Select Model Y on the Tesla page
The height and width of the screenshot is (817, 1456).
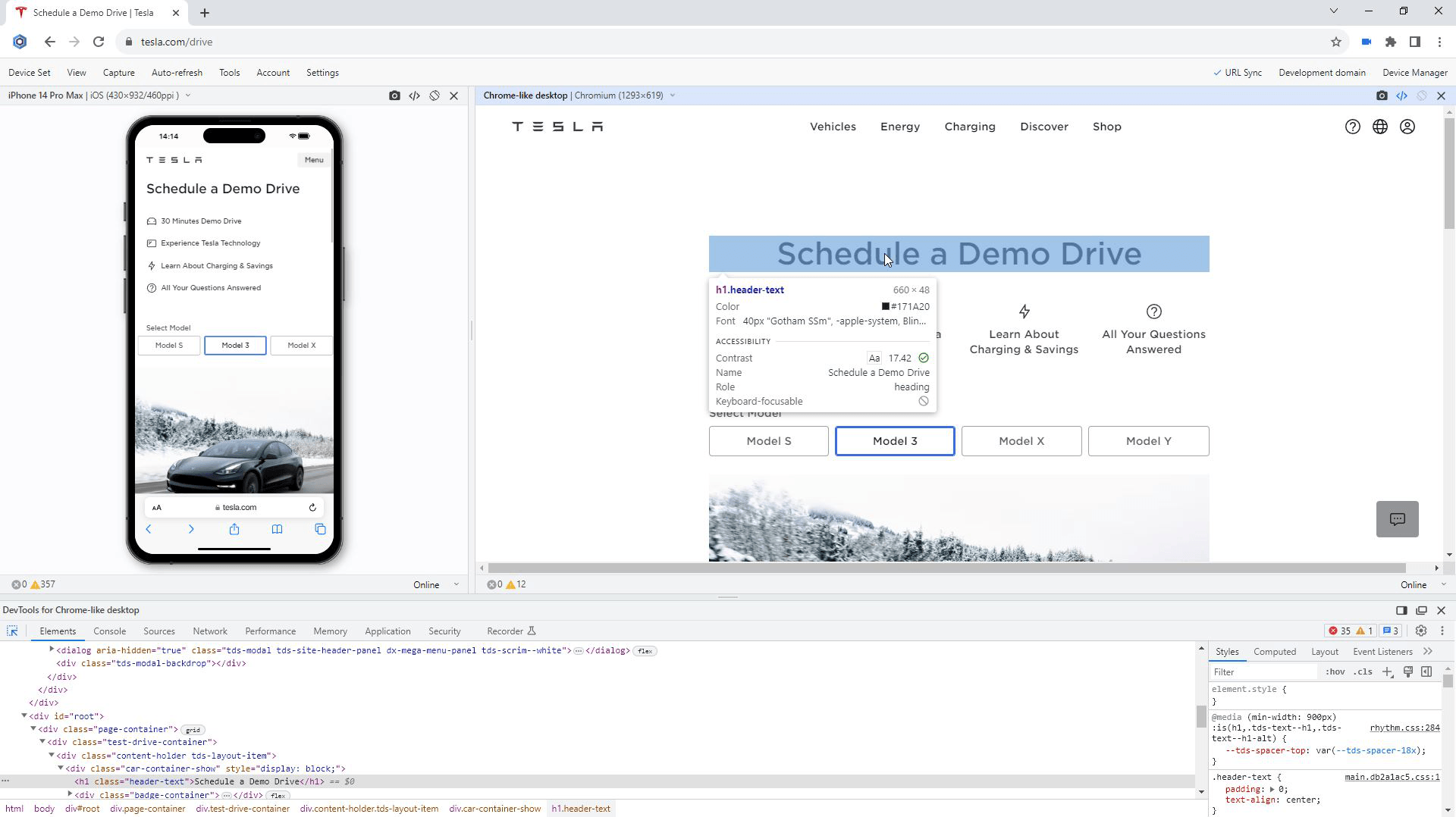coord(1147,440)
